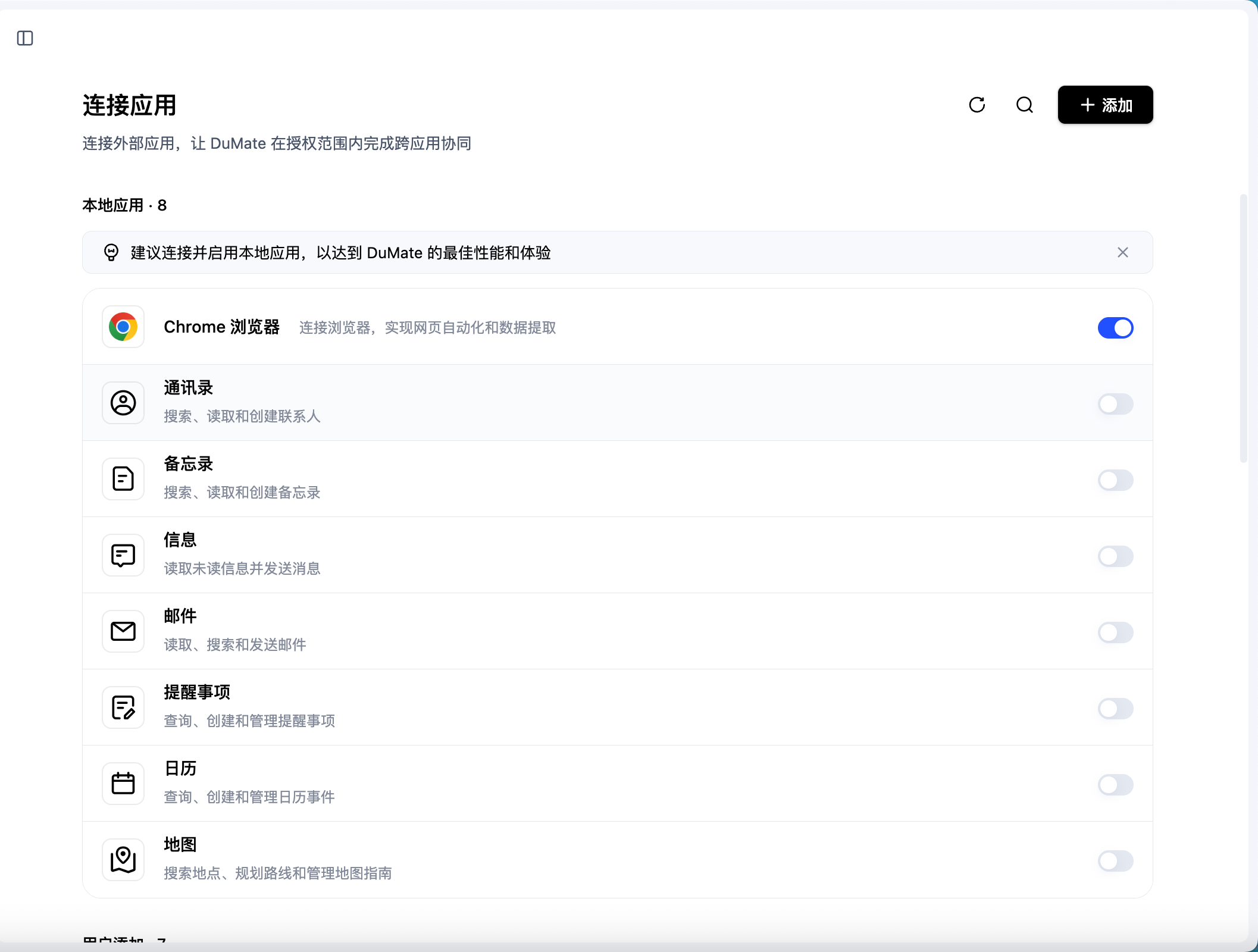Disable the Chrome 浏览器 toggle
This screenshot has width=1258, height=952.
[1116, 328]
